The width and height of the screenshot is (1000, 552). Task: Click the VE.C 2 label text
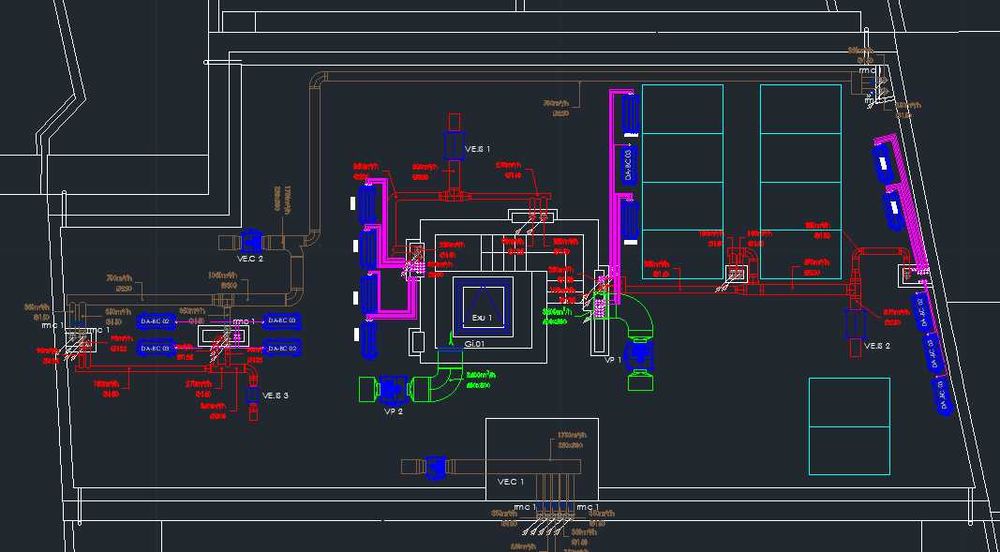[250, 259]
